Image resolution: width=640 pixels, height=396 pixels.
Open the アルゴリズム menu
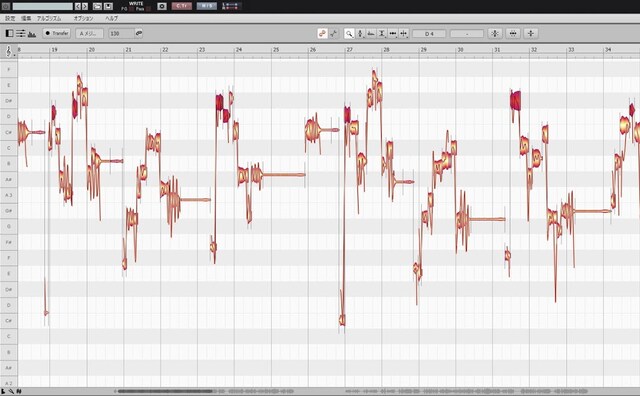click(49, 18)
